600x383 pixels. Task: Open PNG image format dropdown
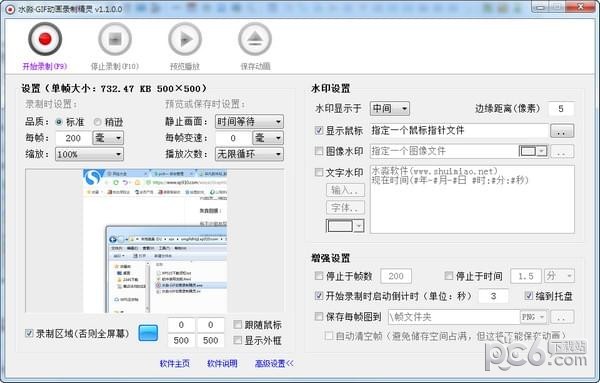click(534, 317)
